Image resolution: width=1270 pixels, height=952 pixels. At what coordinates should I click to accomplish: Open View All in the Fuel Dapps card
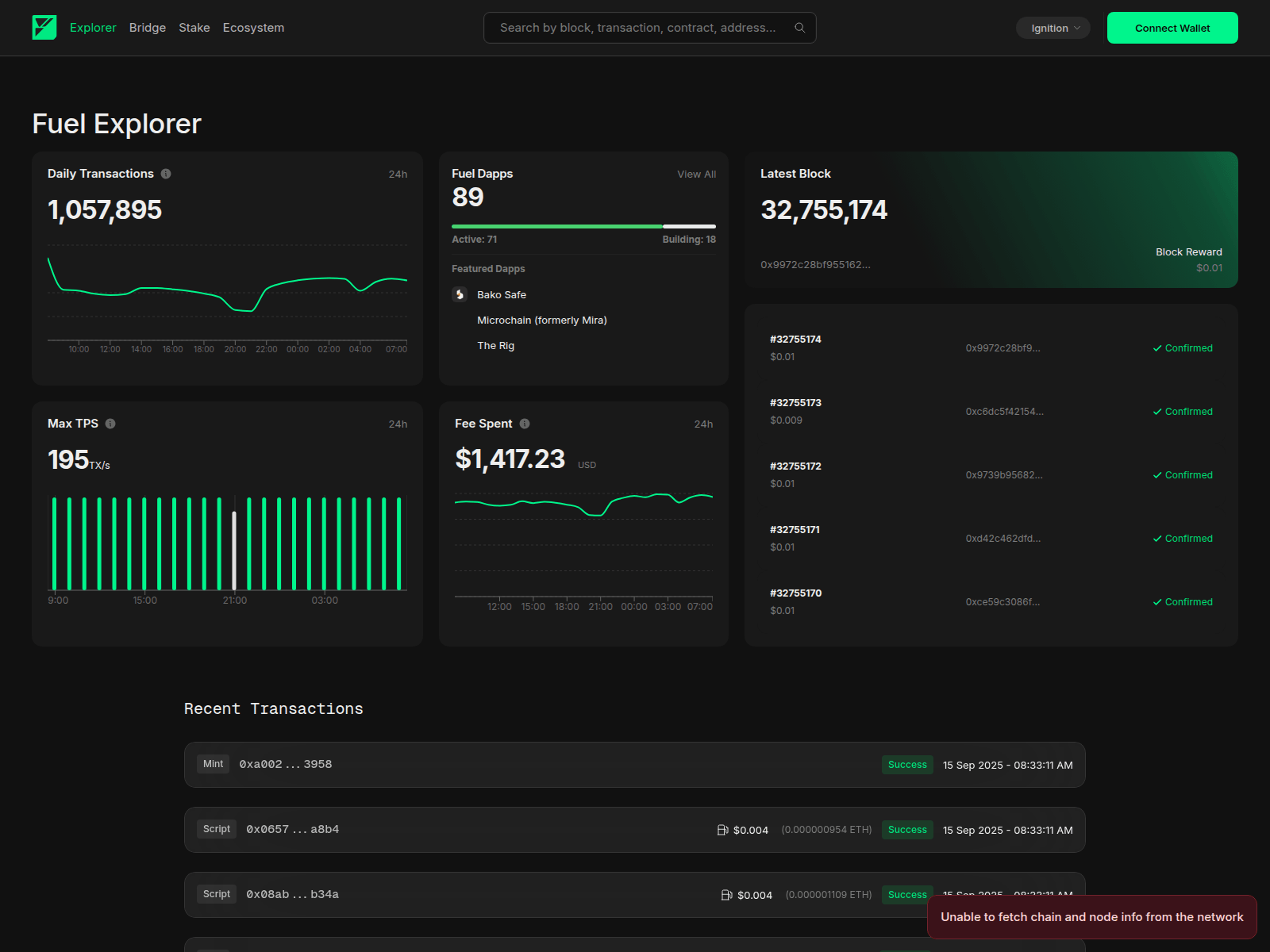(x=696, y=174)
